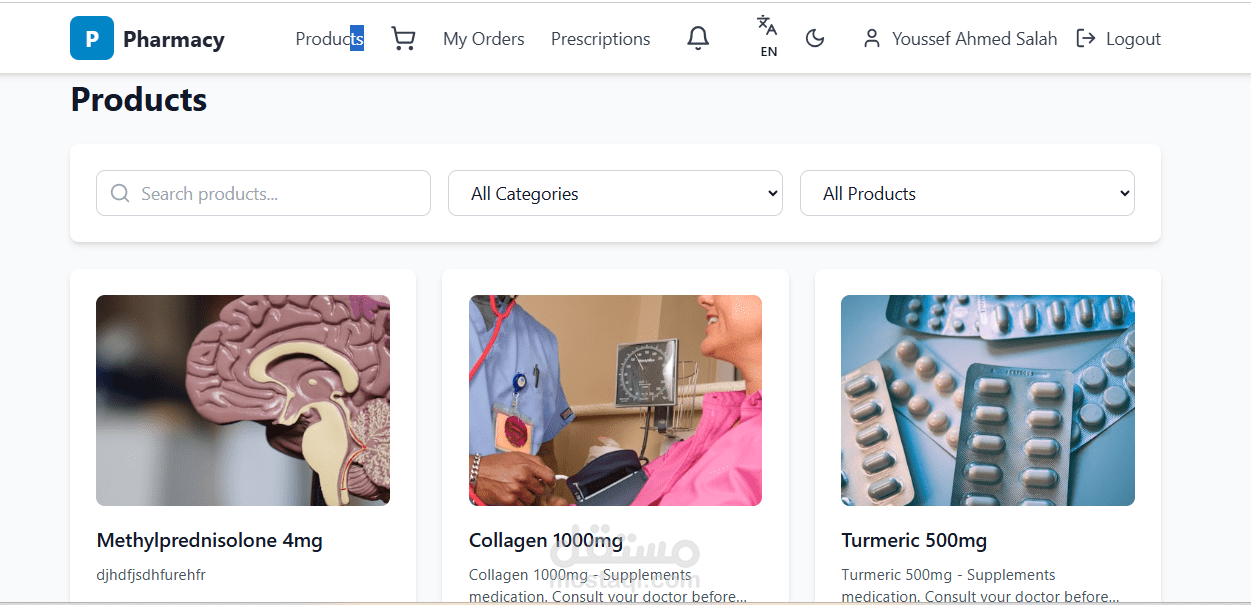1251x605 pixels.
Task: Click the djhdfjsdhfurehfr description text
Action: 151,575
